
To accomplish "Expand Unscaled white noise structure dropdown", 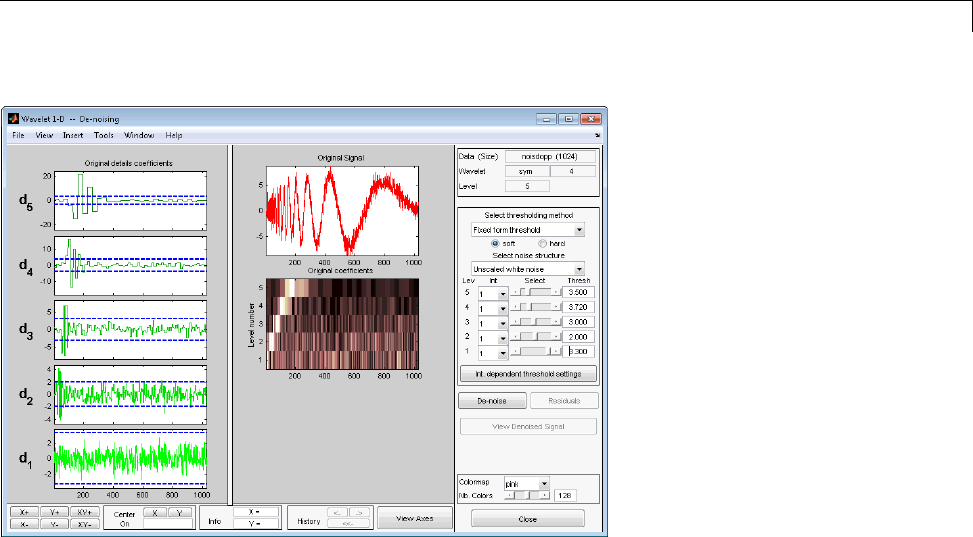I will point(528,268).
